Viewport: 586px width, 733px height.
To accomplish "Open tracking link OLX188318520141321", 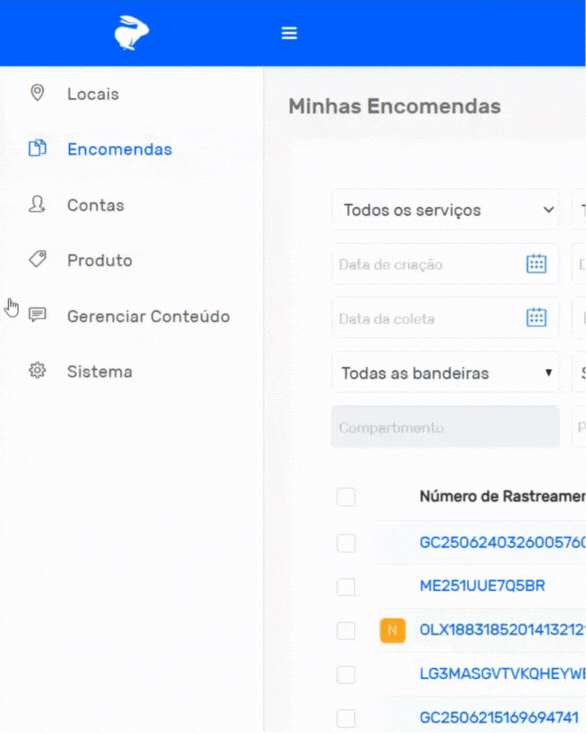I will pyautogui.click(x=502, y=630).
